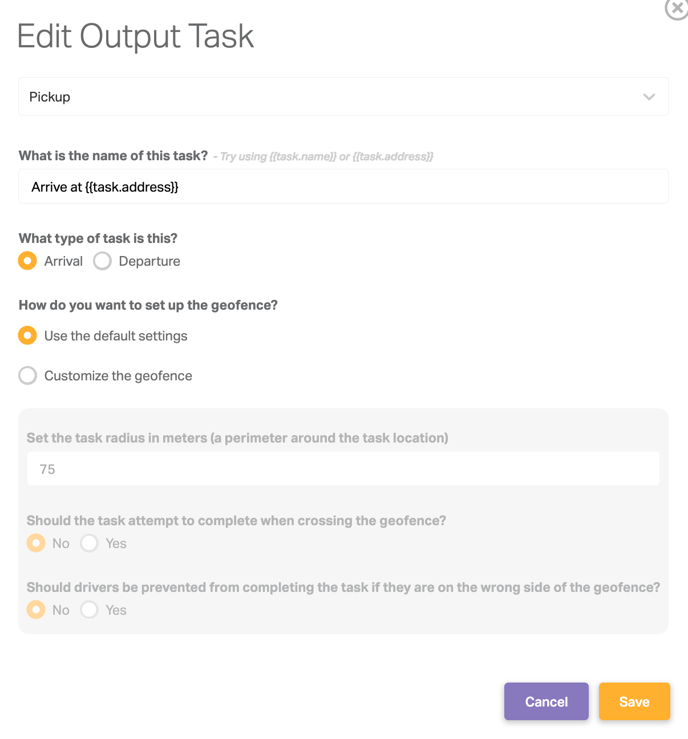Expand the Pickup dropdown chevron
The image size is (688, 739).
[649, 97]
